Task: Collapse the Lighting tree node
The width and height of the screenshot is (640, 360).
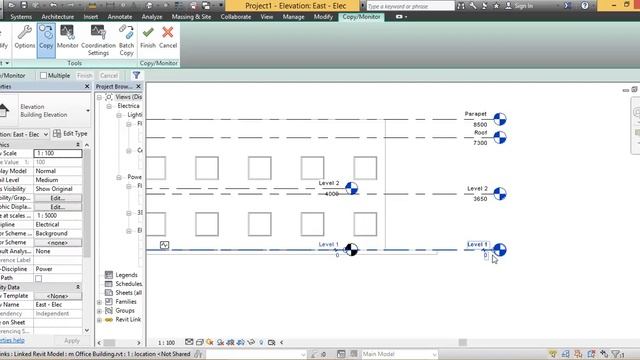Action: click(119, 115)
